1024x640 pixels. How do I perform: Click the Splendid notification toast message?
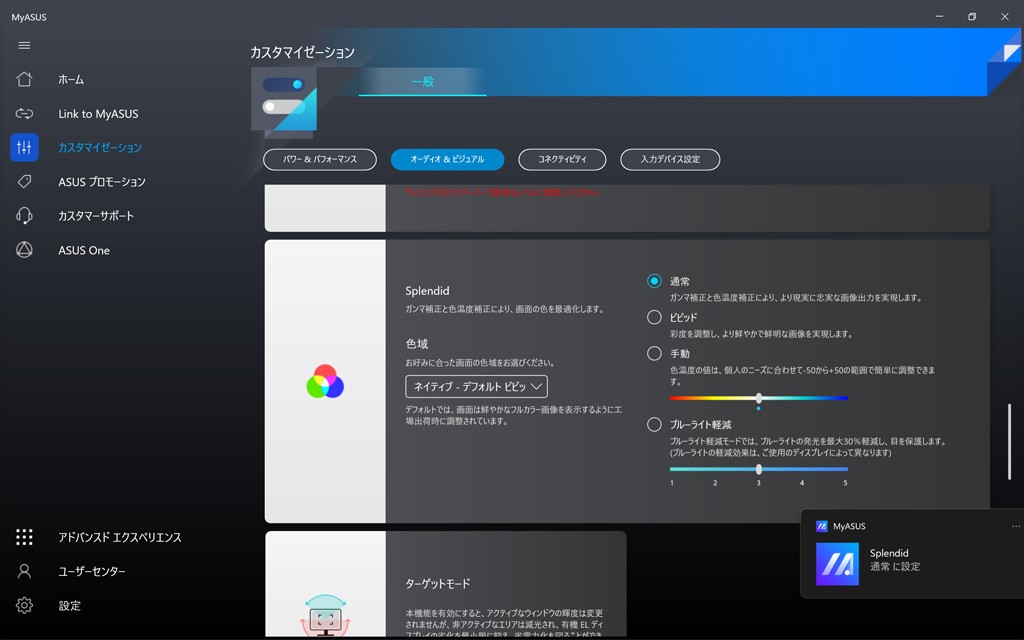912,554
